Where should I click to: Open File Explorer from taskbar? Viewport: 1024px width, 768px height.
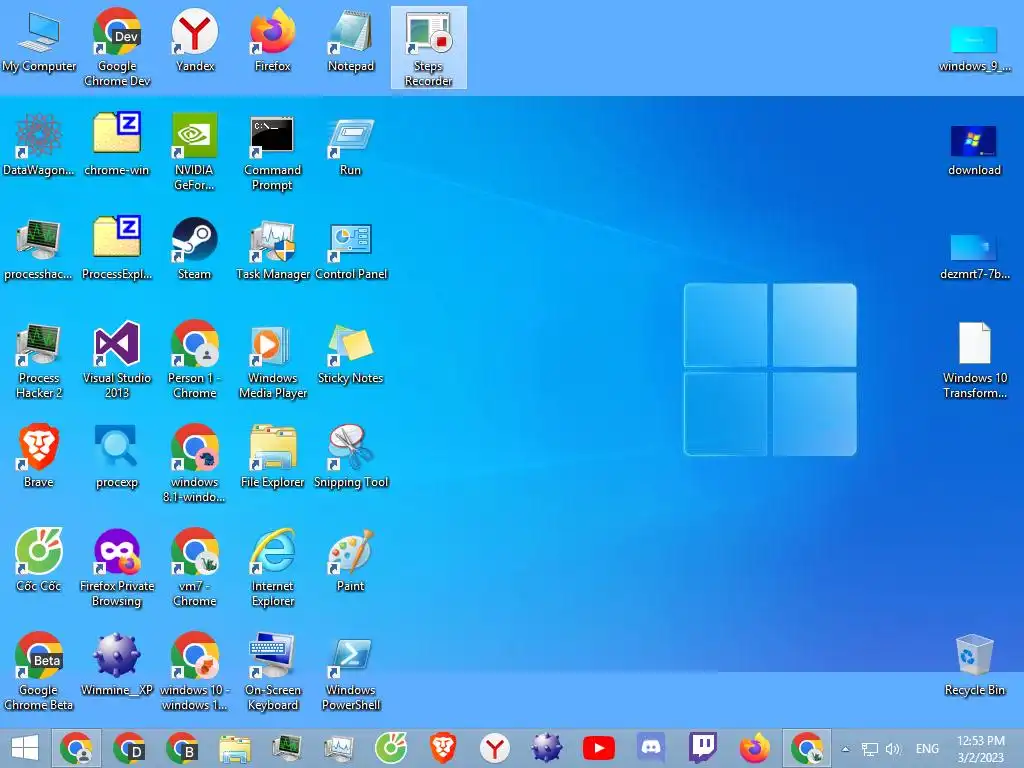pyautogui.click(x=234, y=748)
